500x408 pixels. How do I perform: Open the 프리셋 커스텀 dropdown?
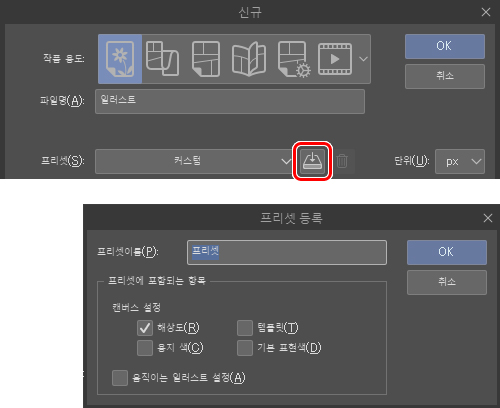coord(195,161)
